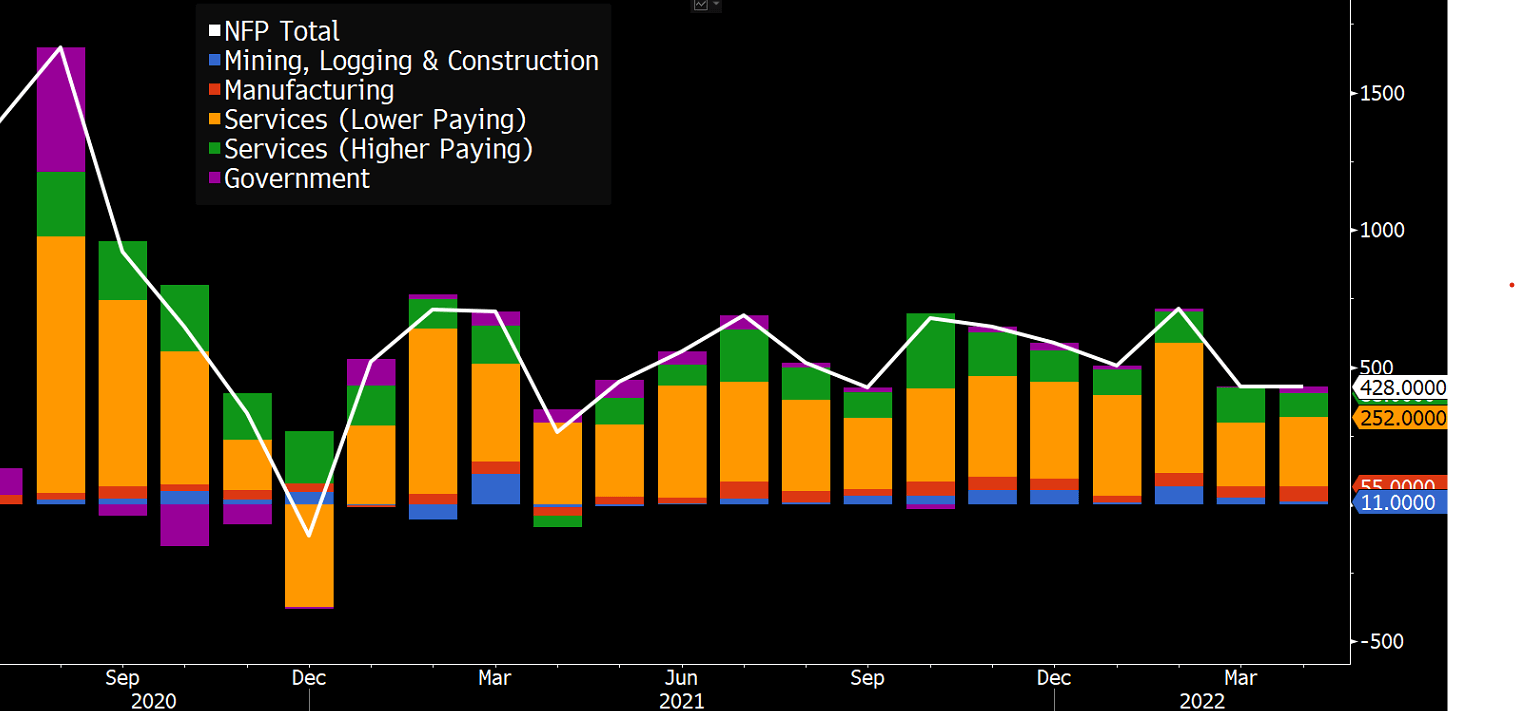Click the red 55.0000 value tag
The image size is (1515, 711).
point(1400,483)
